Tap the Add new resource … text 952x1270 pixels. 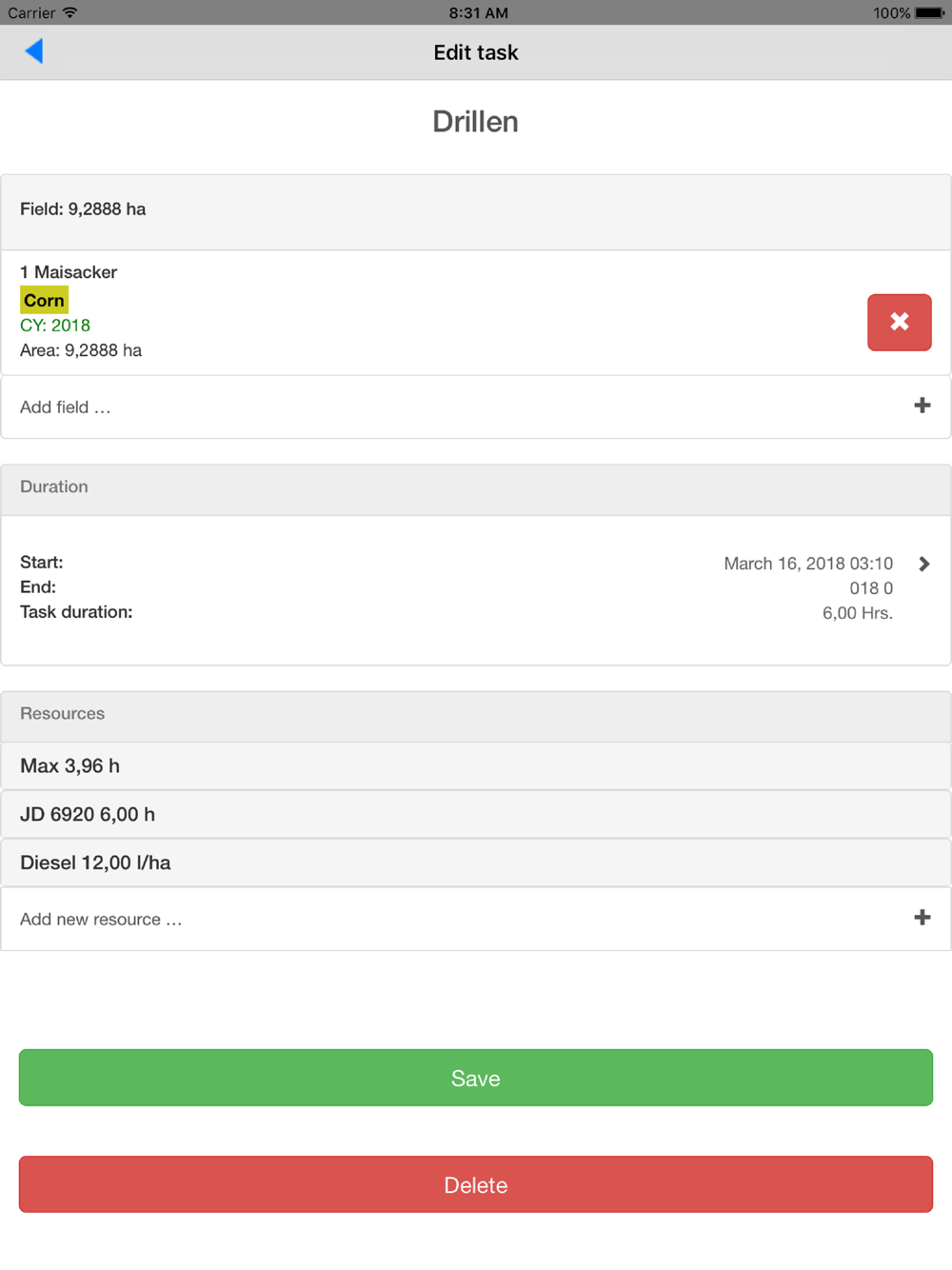pyautogui.click(x=101, y=920)
